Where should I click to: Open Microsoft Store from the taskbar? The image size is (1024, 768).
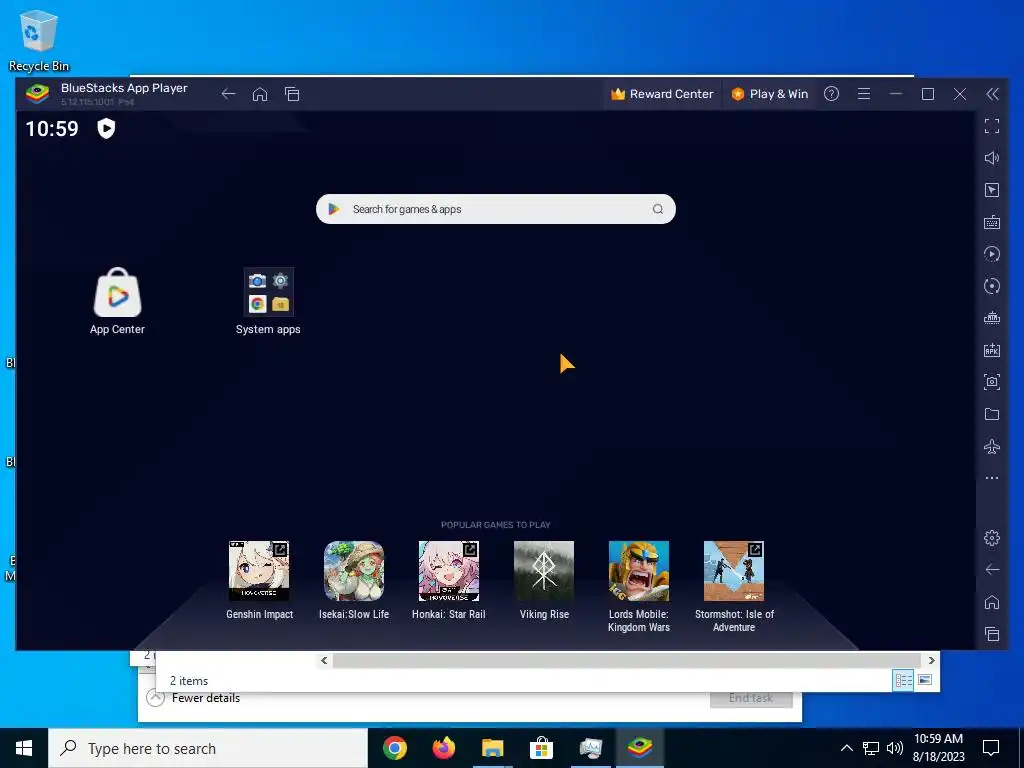(541, 748)
